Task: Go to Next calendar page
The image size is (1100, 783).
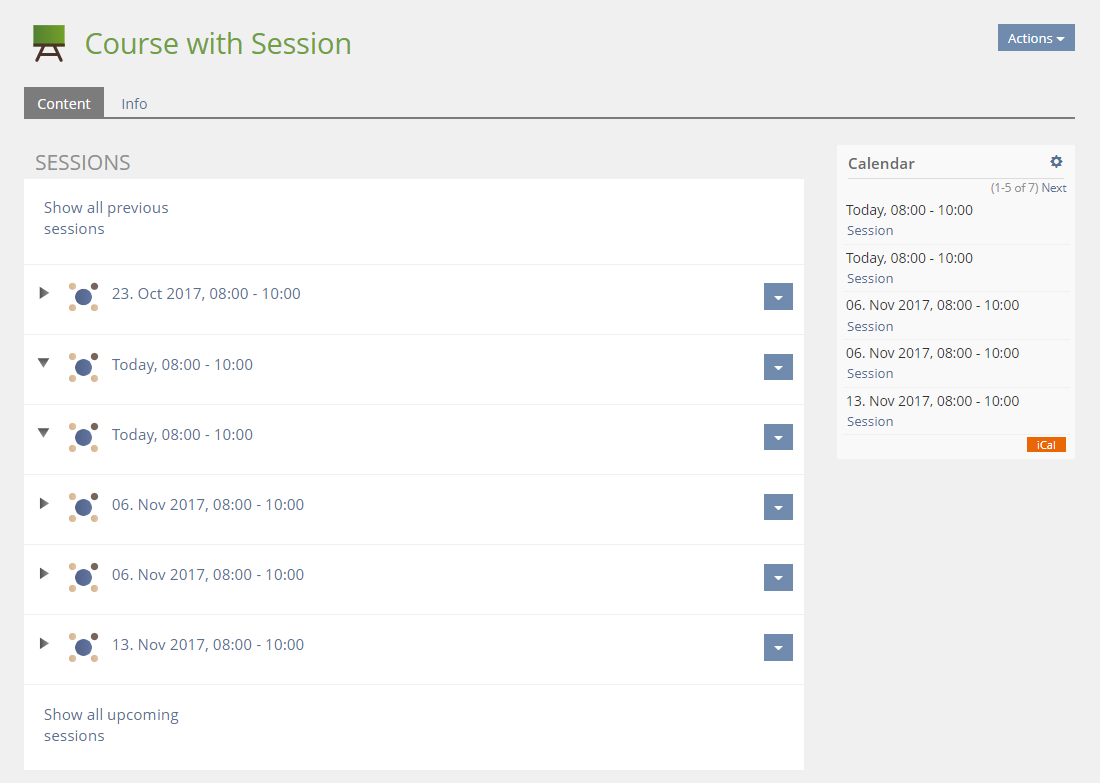Action: click(x=1054, y=188)
